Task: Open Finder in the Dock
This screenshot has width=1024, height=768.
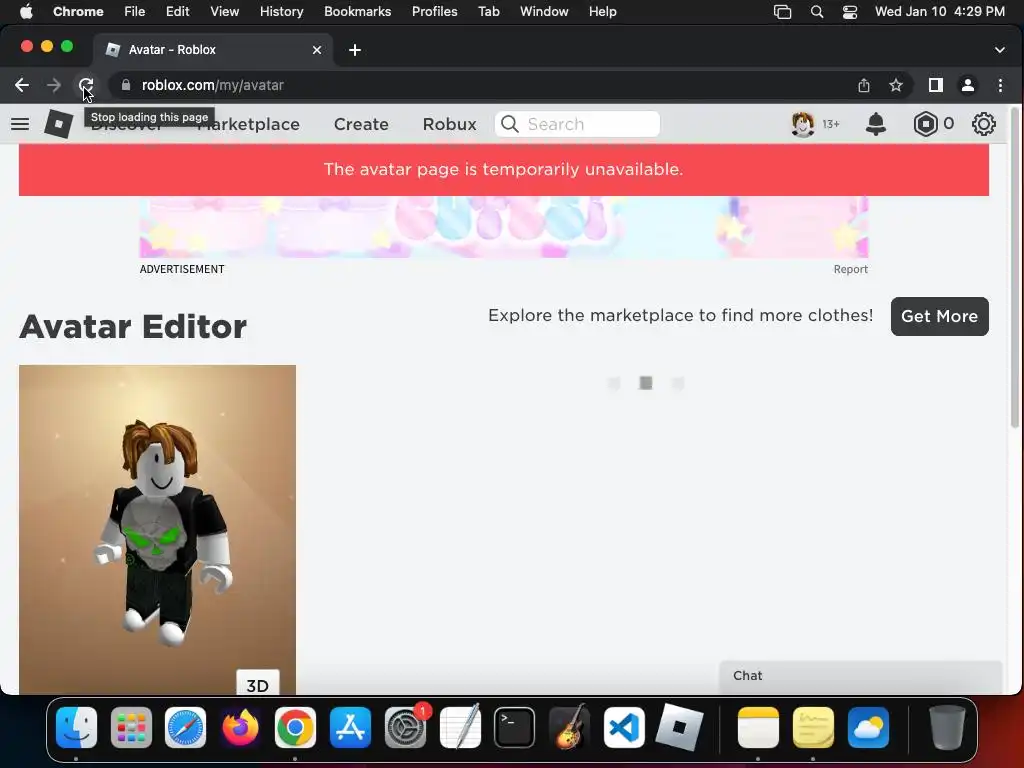Action: pos(76,727)
